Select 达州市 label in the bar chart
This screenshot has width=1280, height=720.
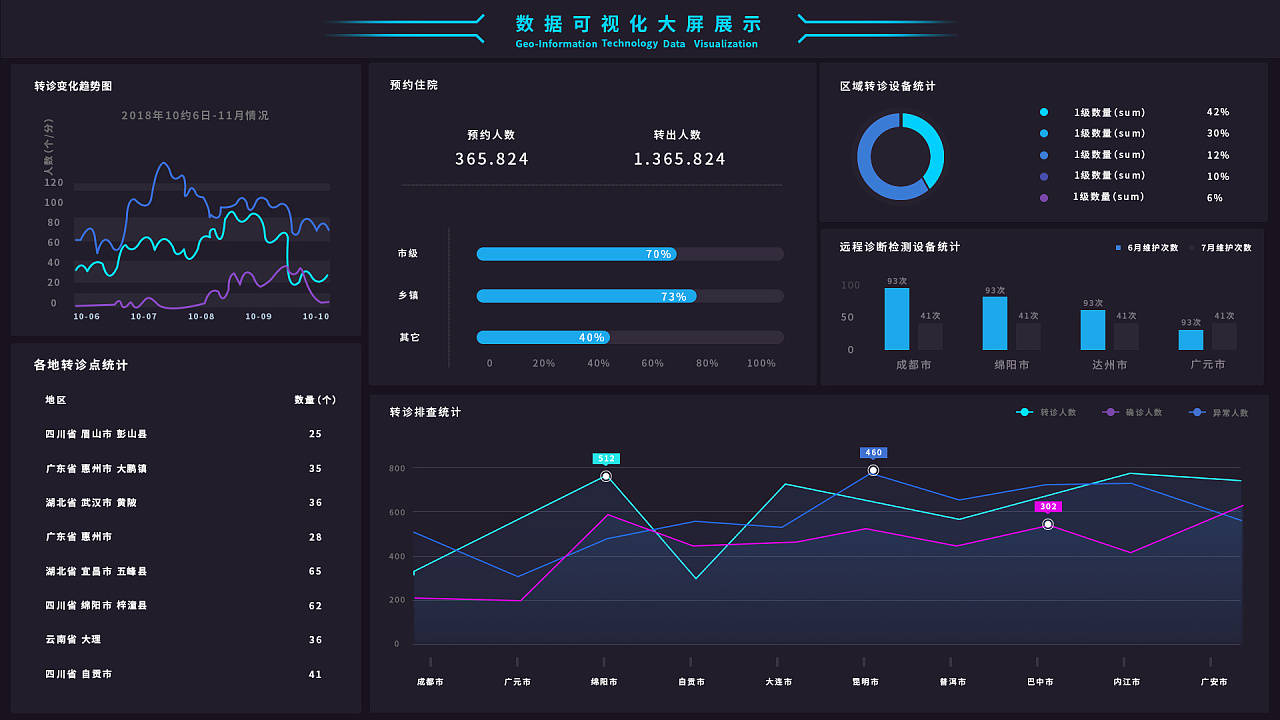pos(1110,365)
